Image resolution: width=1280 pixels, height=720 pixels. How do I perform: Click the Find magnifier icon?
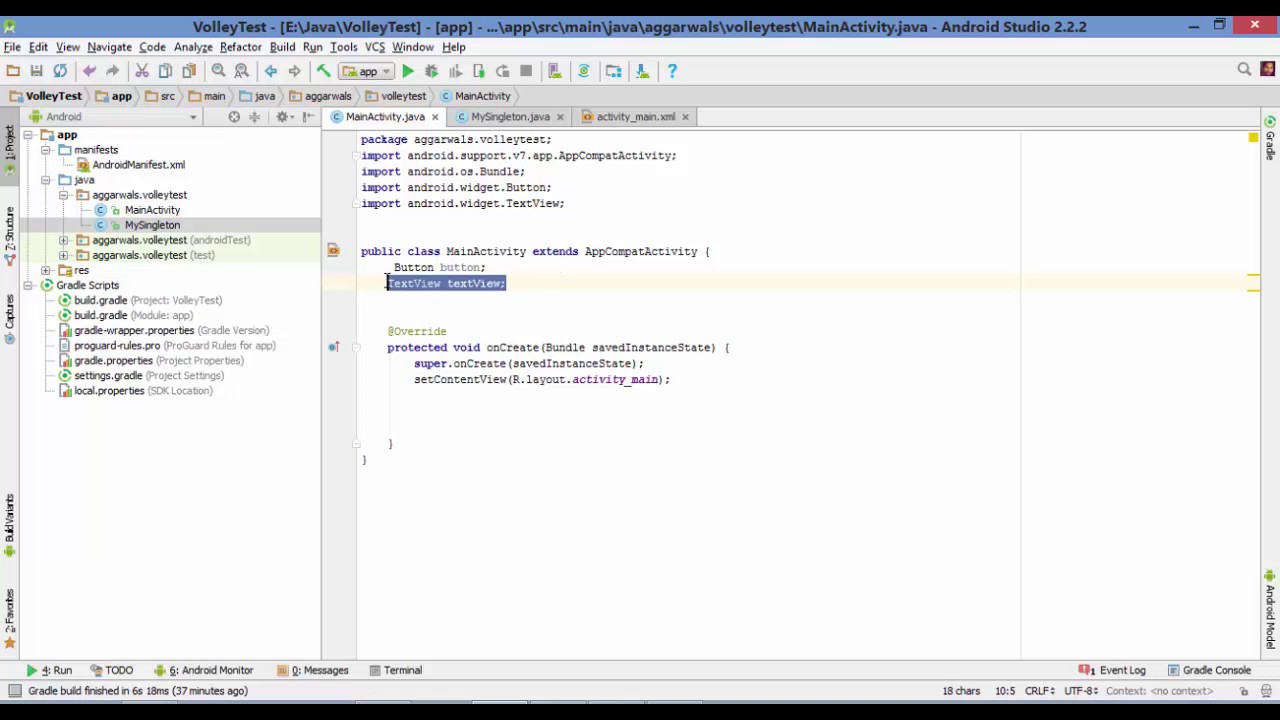coord(218,71)
